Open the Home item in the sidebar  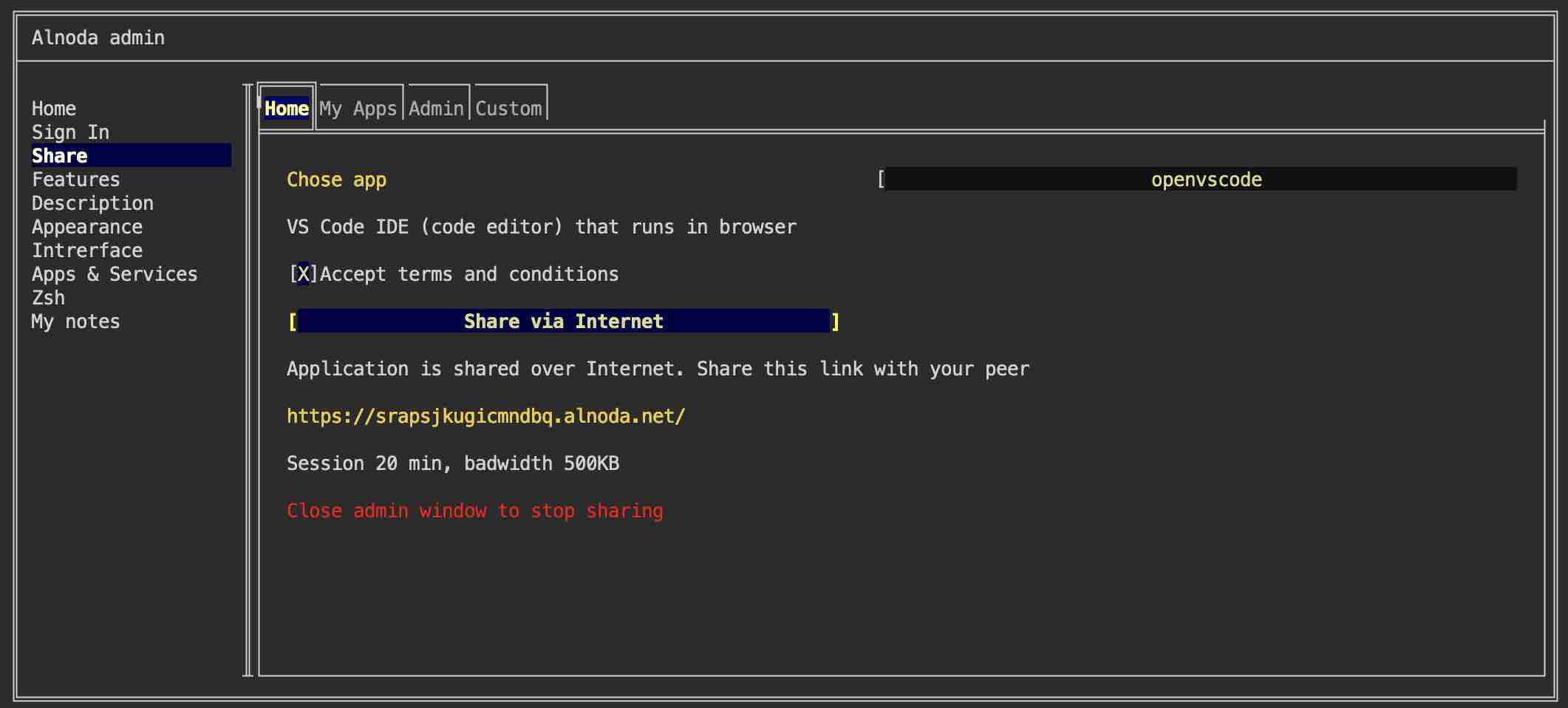point(54,109)
